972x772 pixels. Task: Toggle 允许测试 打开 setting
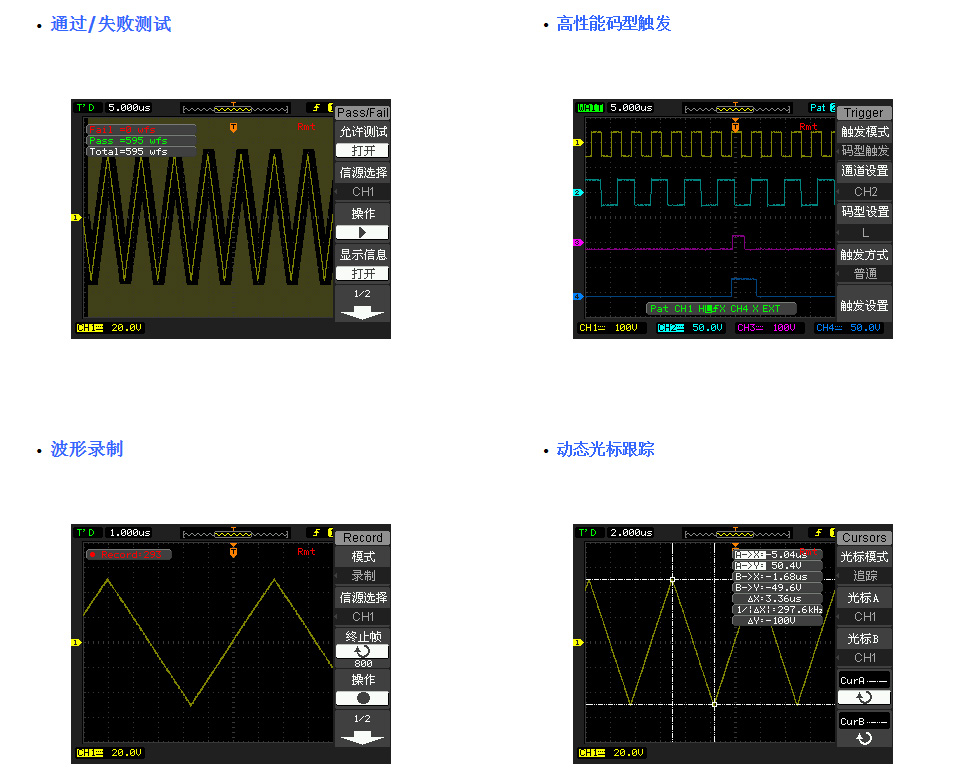click(x=362, y=150)
